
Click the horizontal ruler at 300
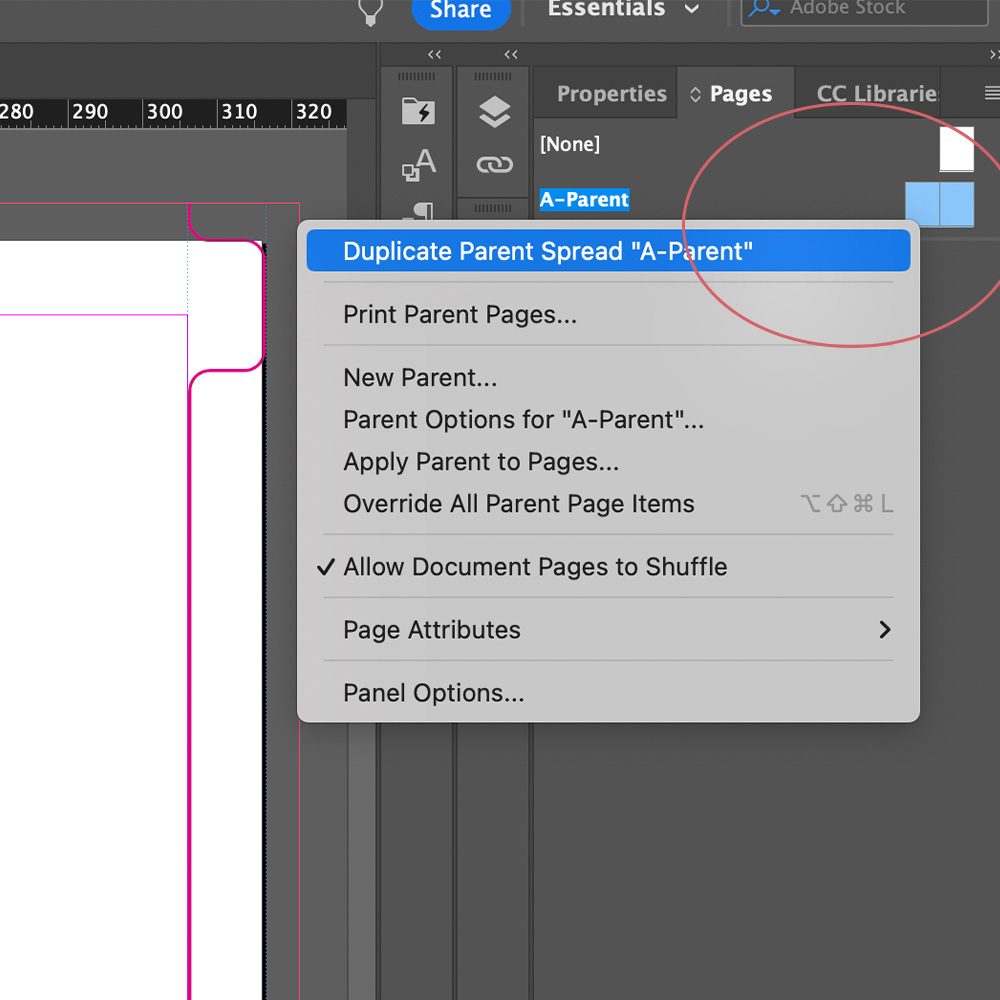coord(165,112)
